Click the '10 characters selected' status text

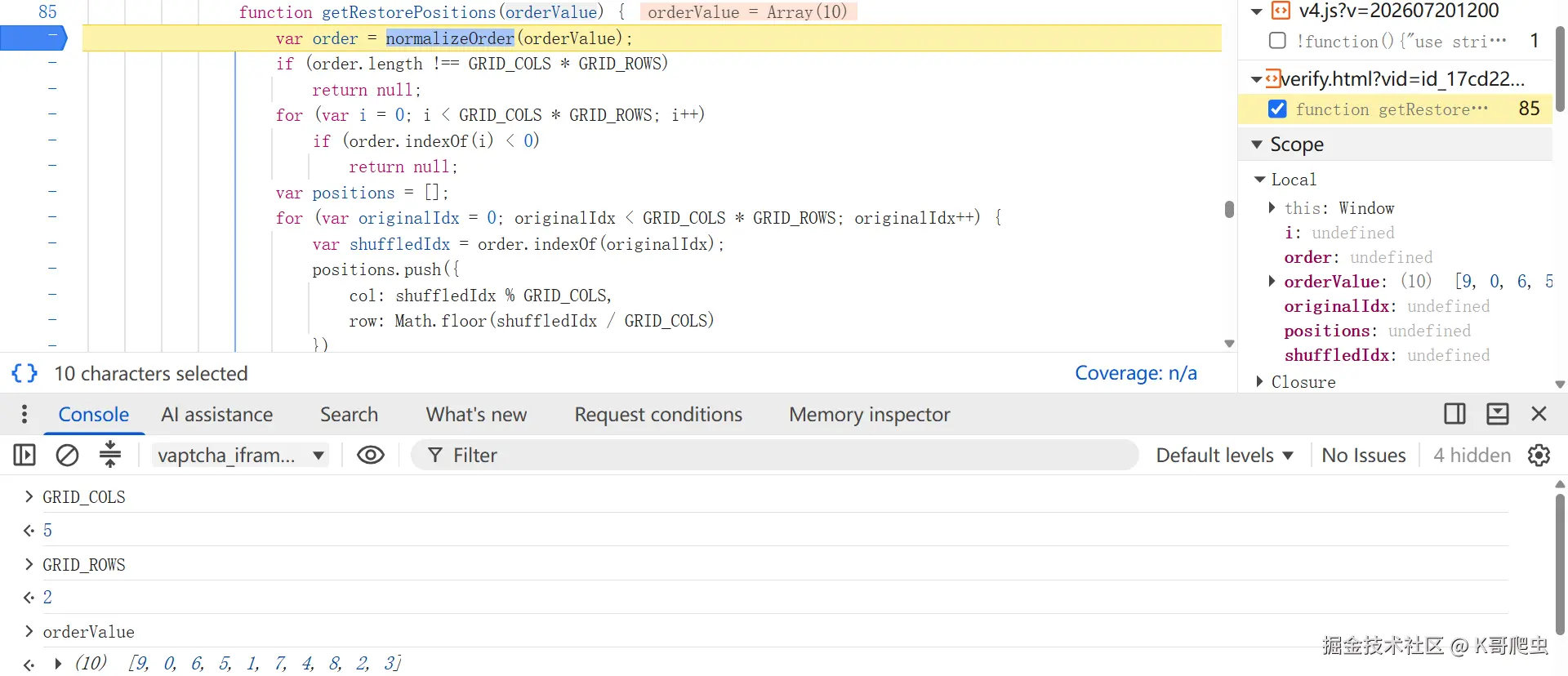(x=151, y=373)
